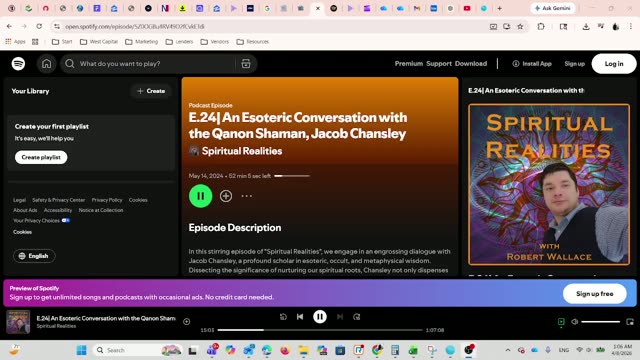Pause playback in bottom player bar
This screenshot has width=640, height=360.
pyautogui.click(x=320, y=317)
